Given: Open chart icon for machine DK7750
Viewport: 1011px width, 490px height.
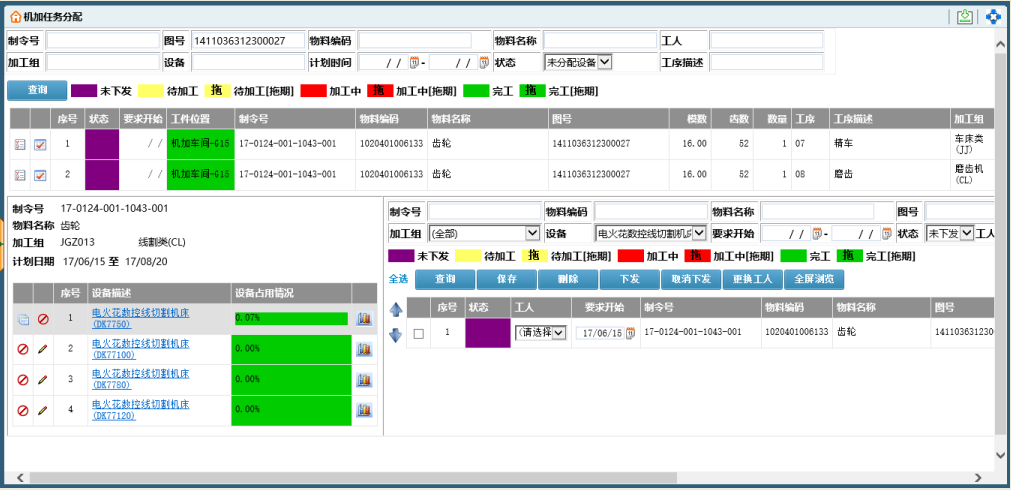Looking at the screenshot, I should 364,319.
